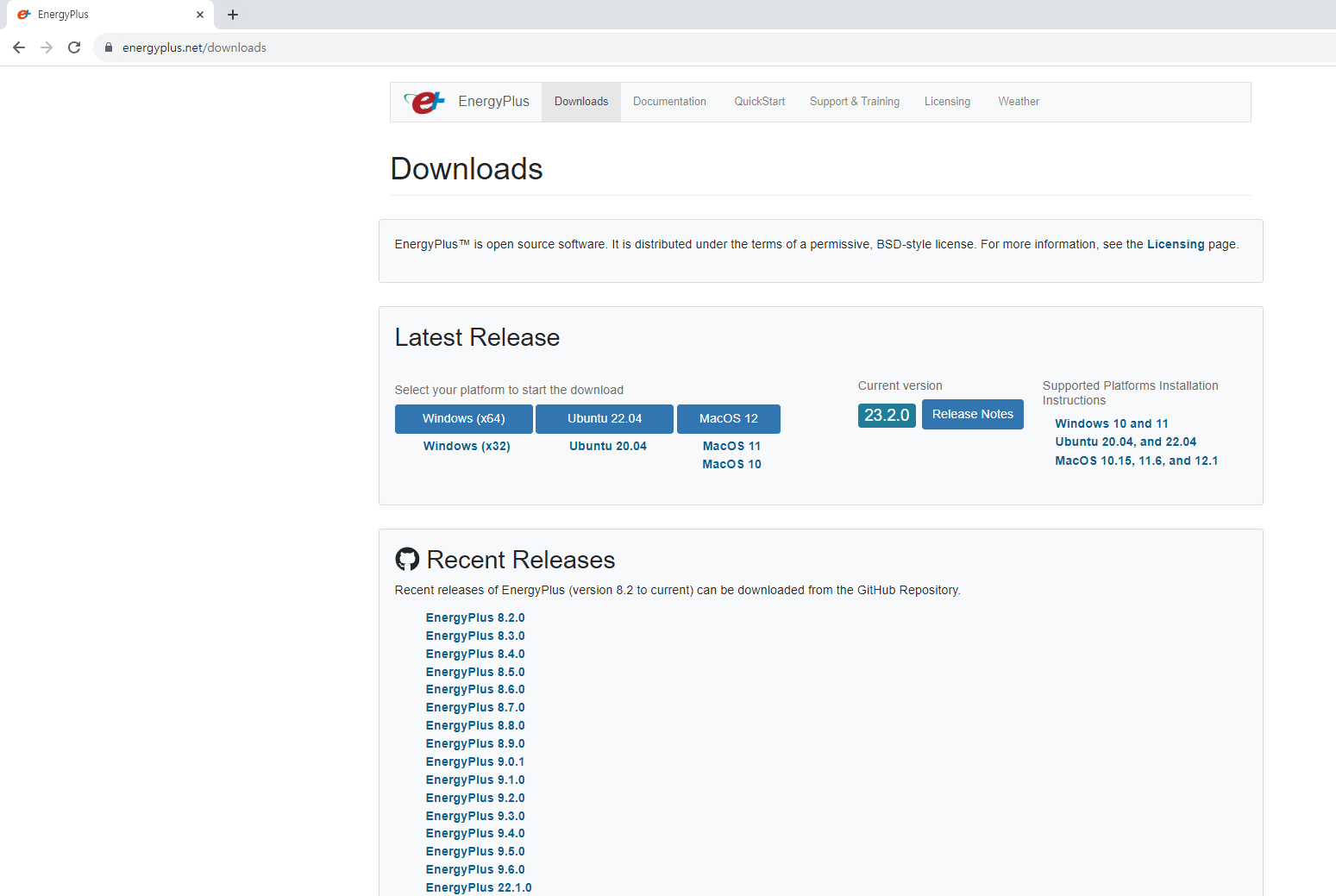Click the Current version label
The height and width of the screenshot is (896, 1336).
900,385
